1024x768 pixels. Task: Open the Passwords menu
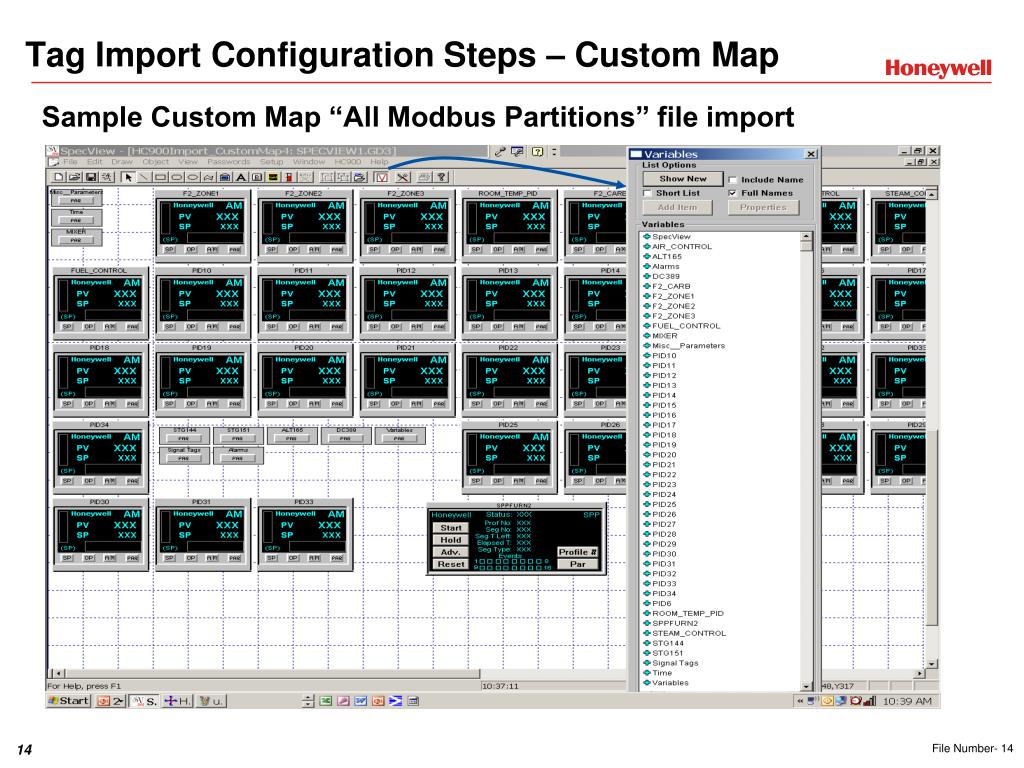pyautogui.click(x=229, y=161)
